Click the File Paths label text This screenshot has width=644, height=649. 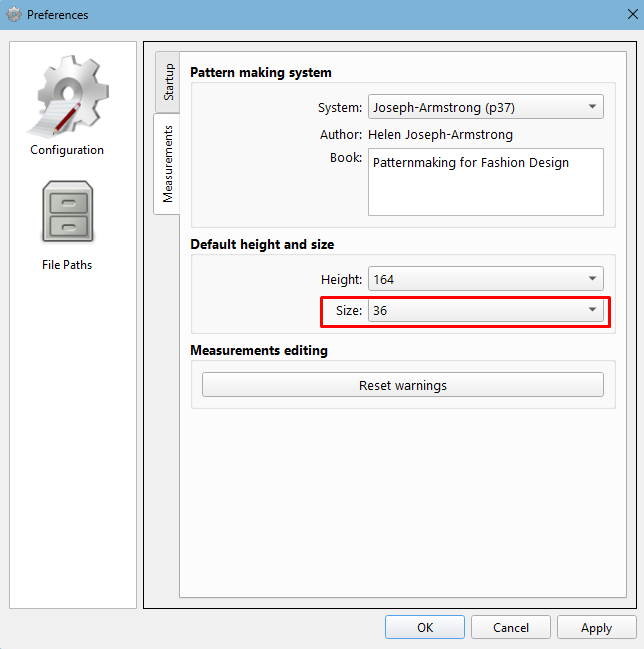67,265
